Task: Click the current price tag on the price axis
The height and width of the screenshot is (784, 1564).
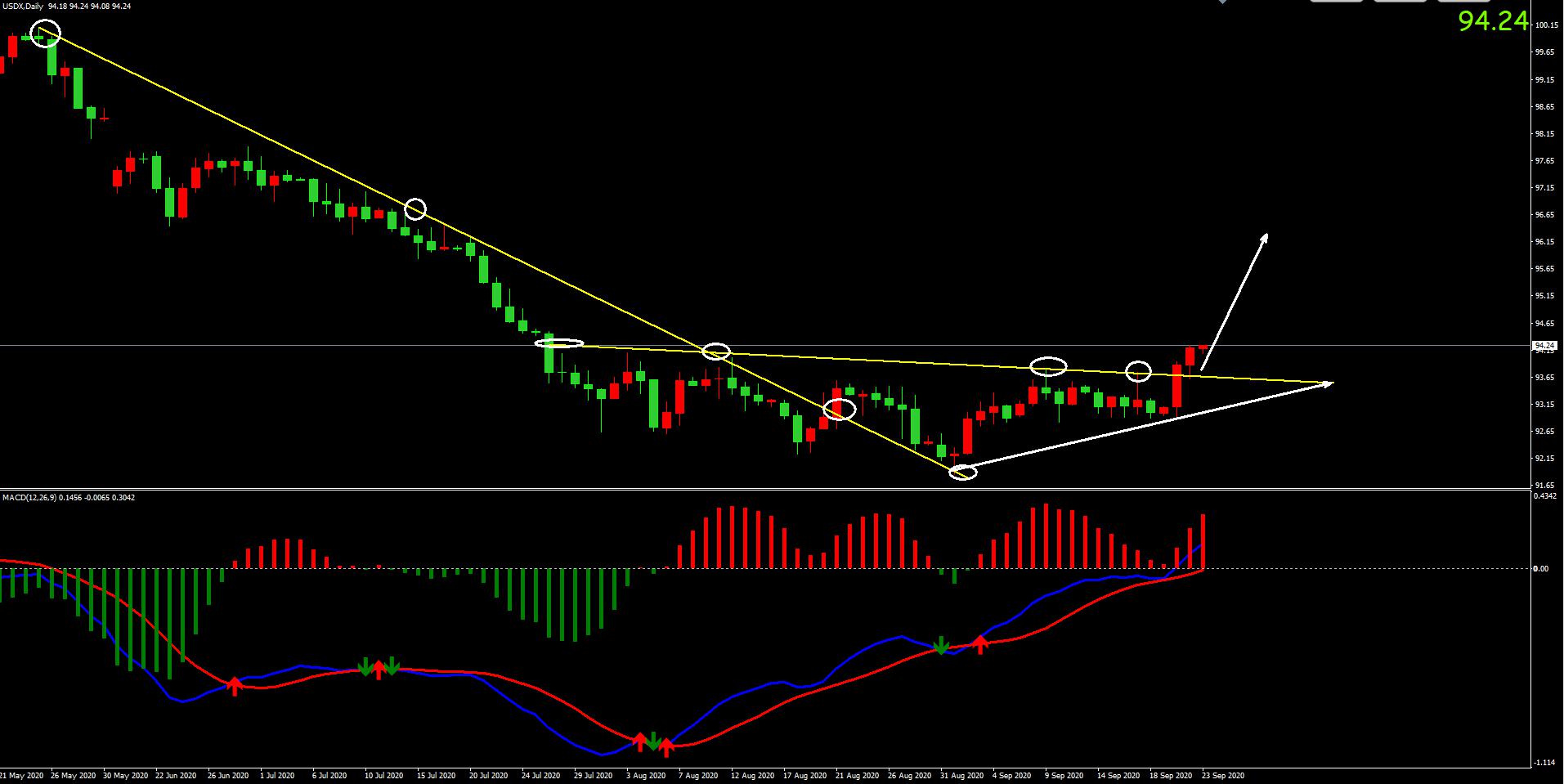Action: 1544,346
